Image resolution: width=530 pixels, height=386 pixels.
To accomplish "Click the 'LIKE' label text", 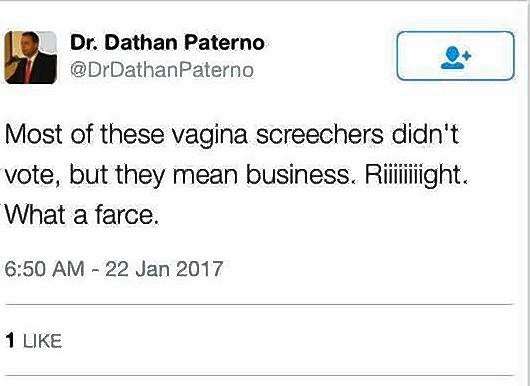I will tap(43, 341).
